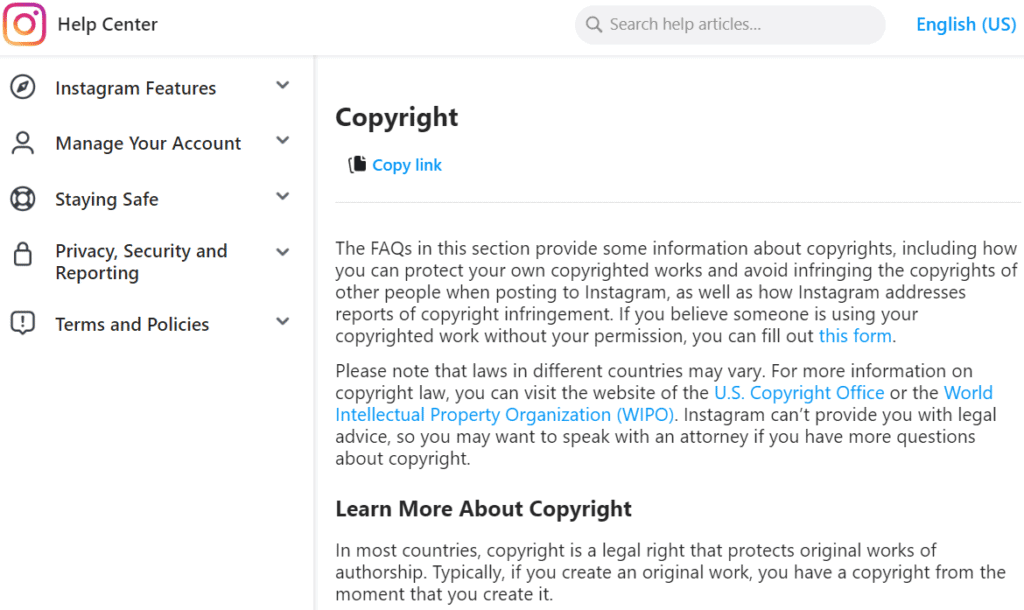Click the Instagram logo icon
The width and height of the screenshot is (1024, 610).
[x=25, y=25]
